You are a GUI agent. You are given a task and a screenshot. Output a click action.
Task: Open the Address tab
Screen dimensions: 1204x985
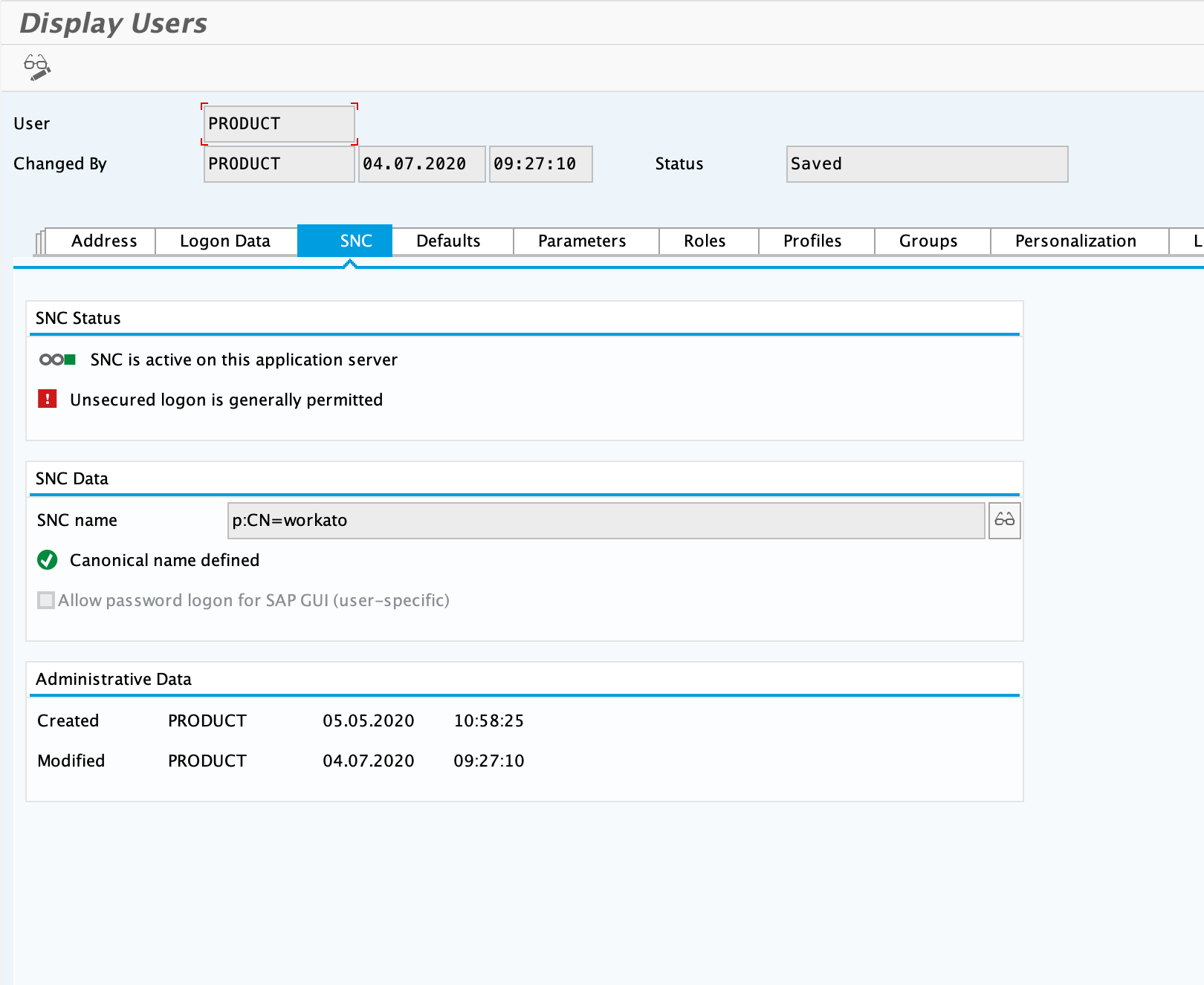(104, 241)
